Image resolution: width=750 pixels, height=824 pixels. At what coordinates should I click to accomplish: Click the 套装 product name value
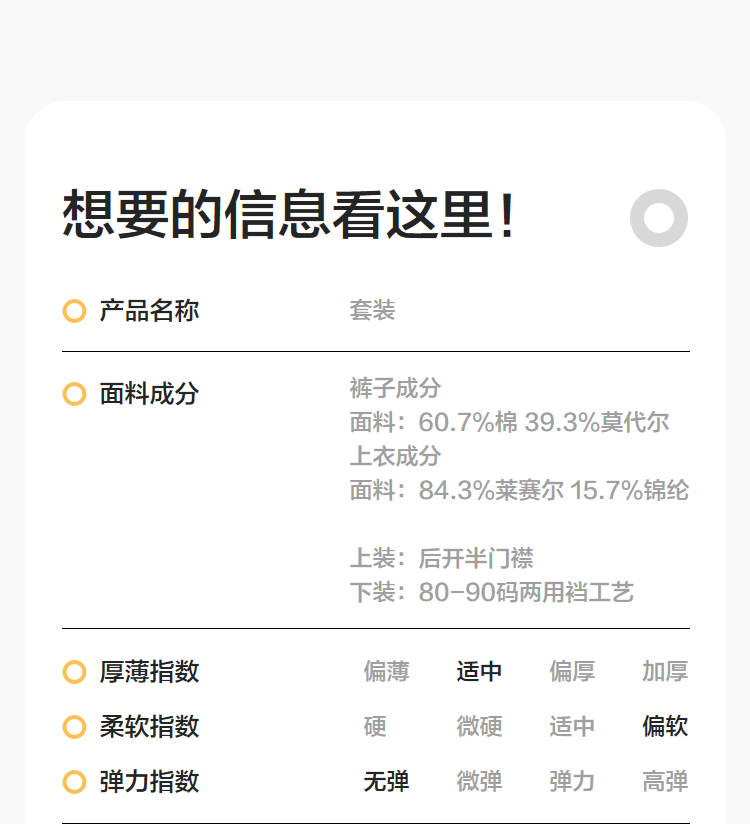pos(372,311)
